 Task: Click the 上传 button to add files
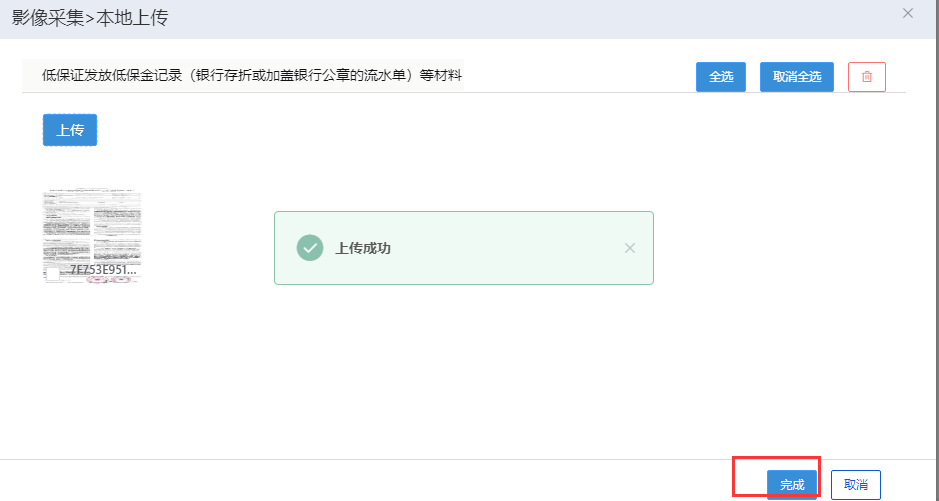click(x=70, y=130)
